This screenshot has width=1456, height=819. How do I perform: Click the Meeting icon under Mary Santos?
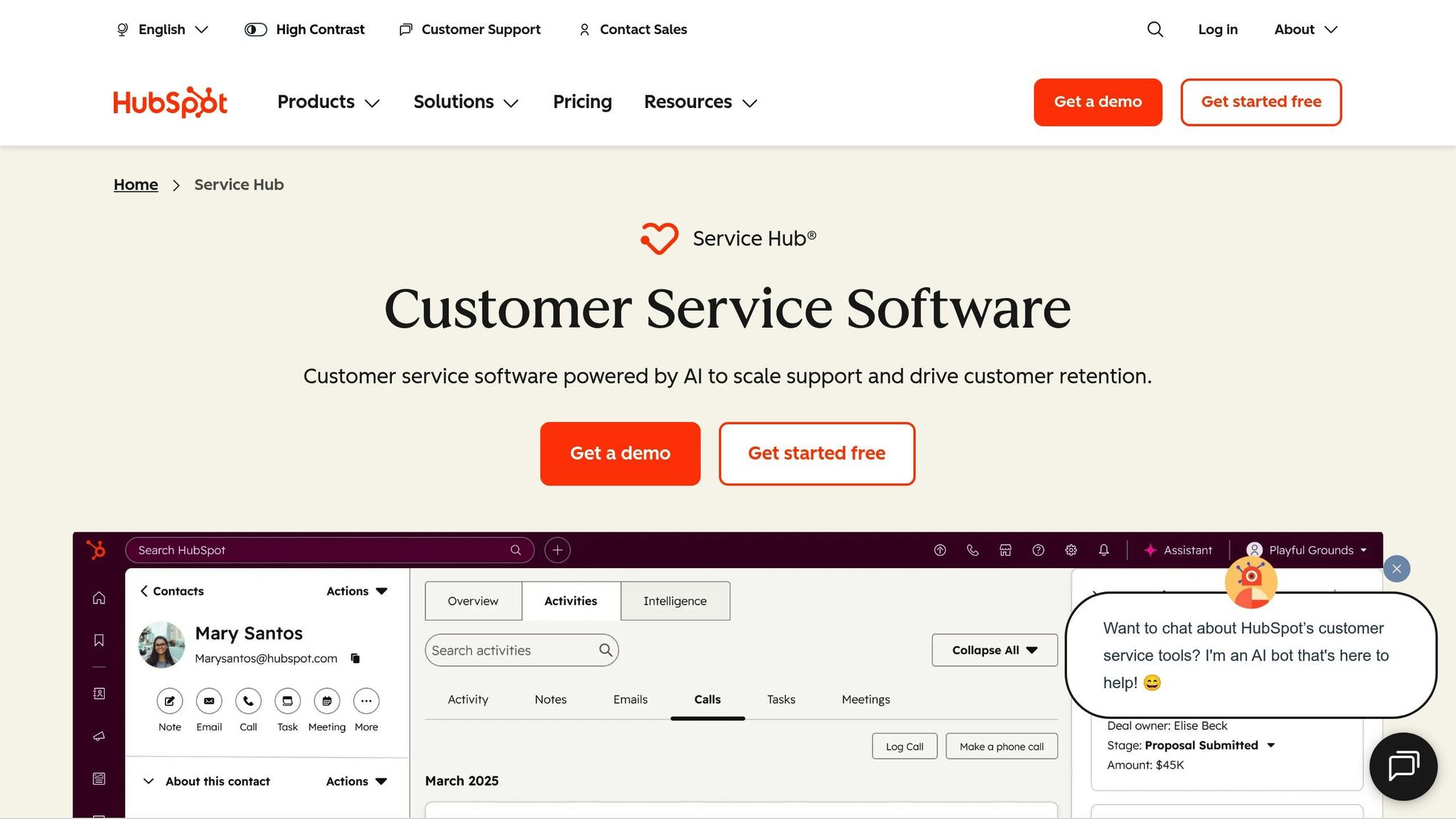(327, 701)
